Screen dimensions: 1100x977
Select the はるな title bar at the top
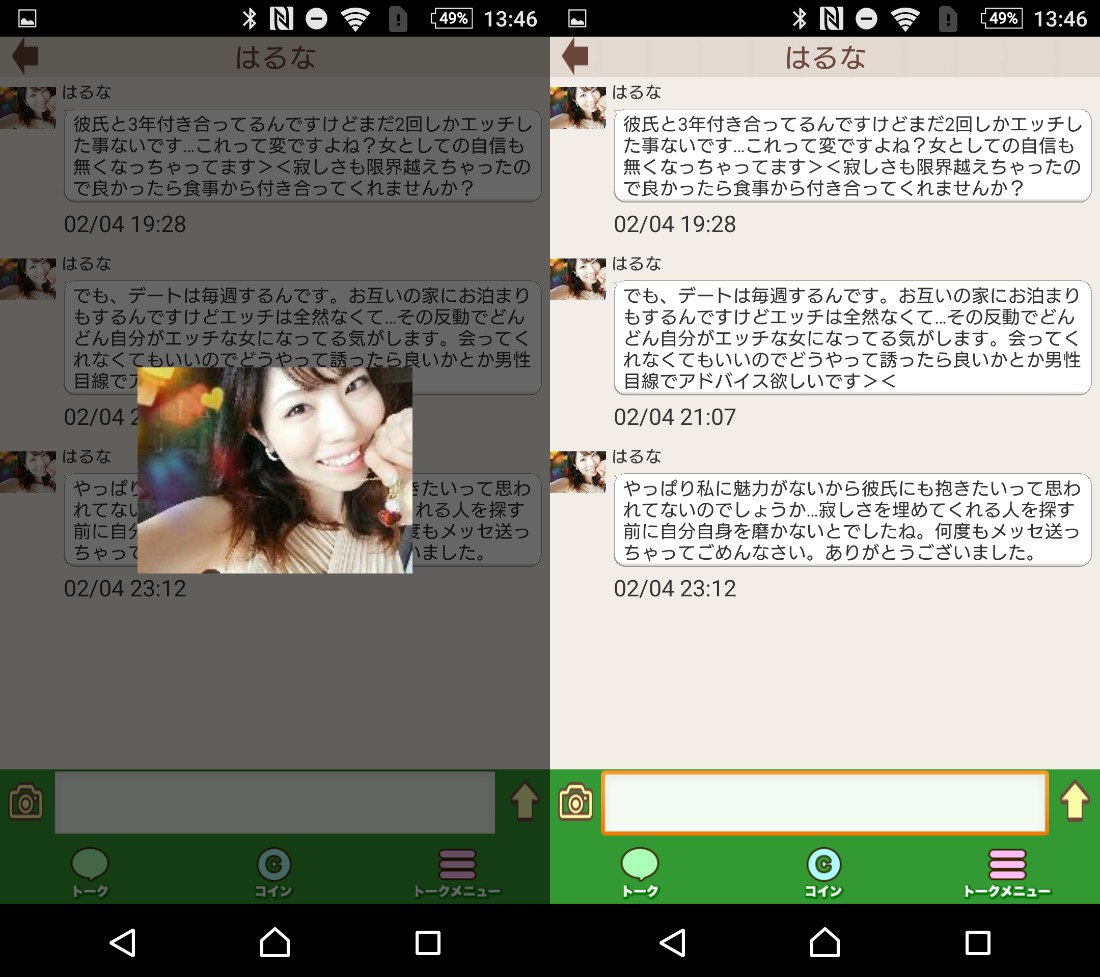[x=824, y=56]
